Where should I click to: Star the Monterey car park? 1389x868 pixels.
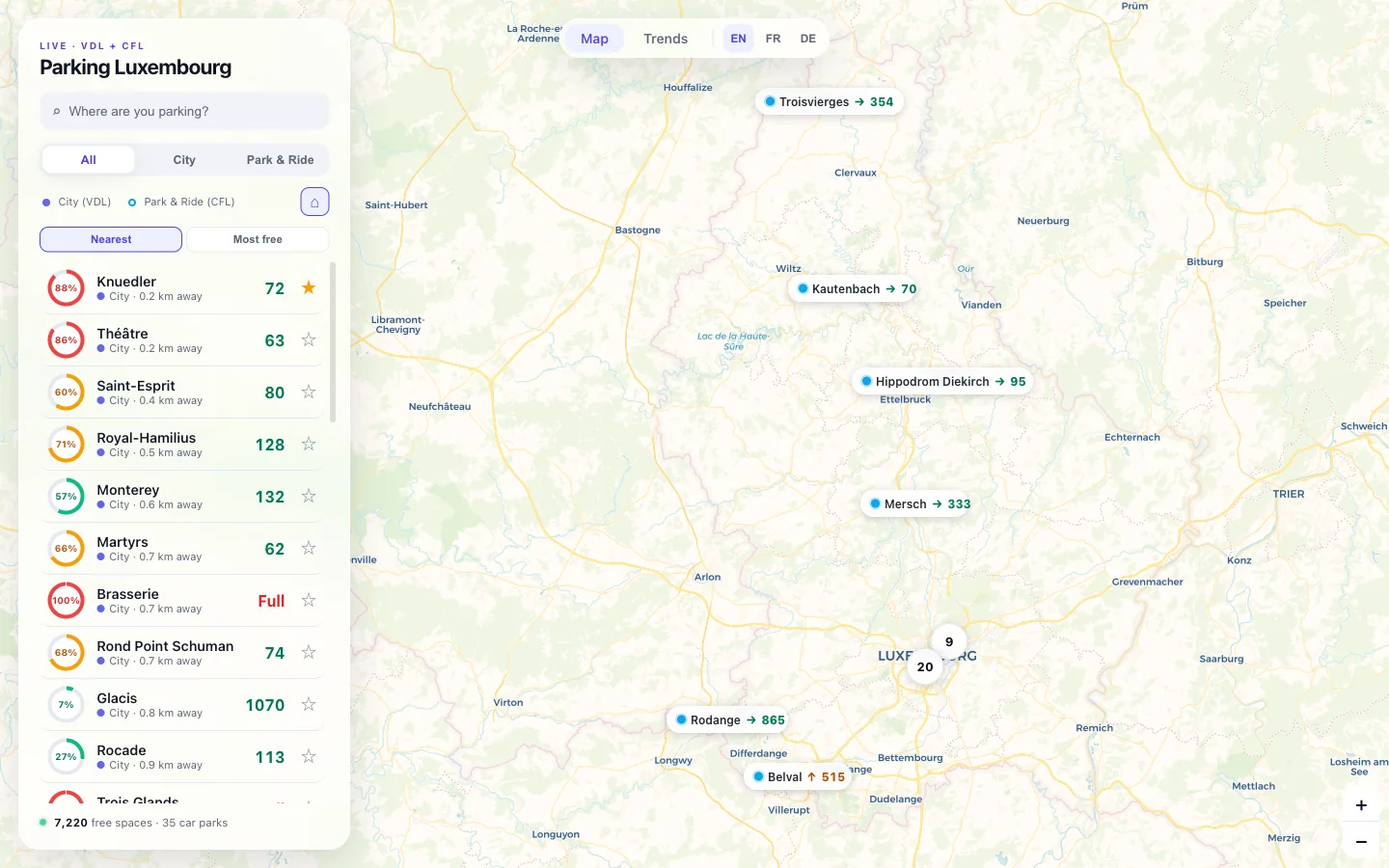click(x=309, y=496)
